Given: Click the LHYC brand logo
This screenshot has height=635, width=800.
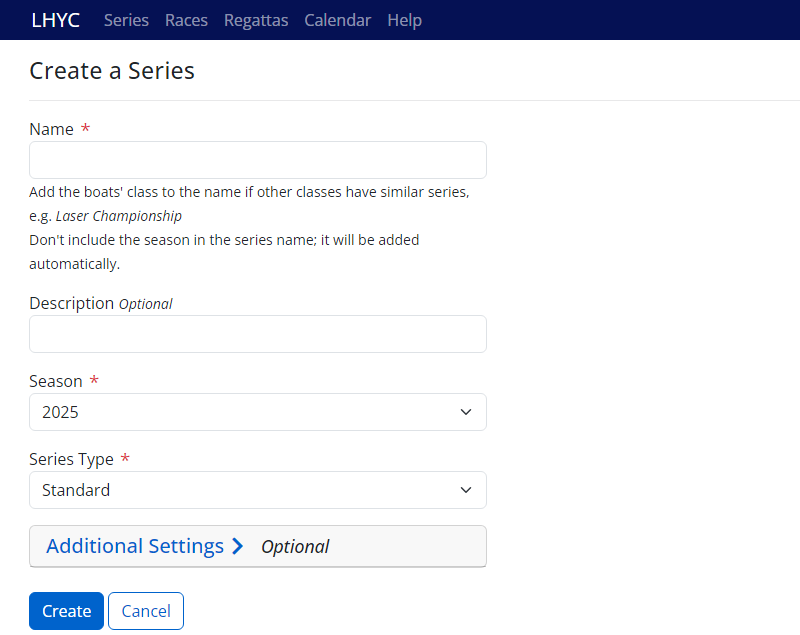Looking at the screenshot, I should pyautogui.click(x=55, y=19).
